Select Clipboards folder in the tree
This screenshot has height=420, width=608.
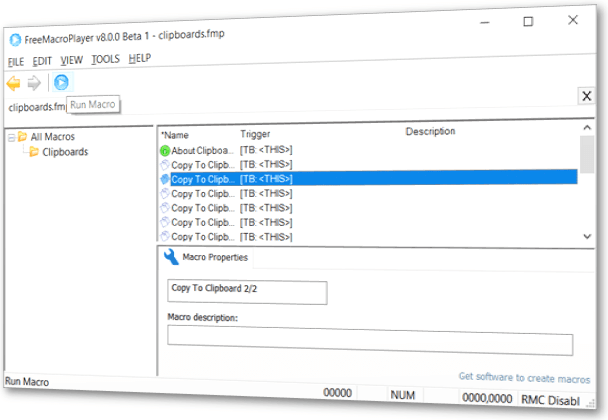point(65,152)
